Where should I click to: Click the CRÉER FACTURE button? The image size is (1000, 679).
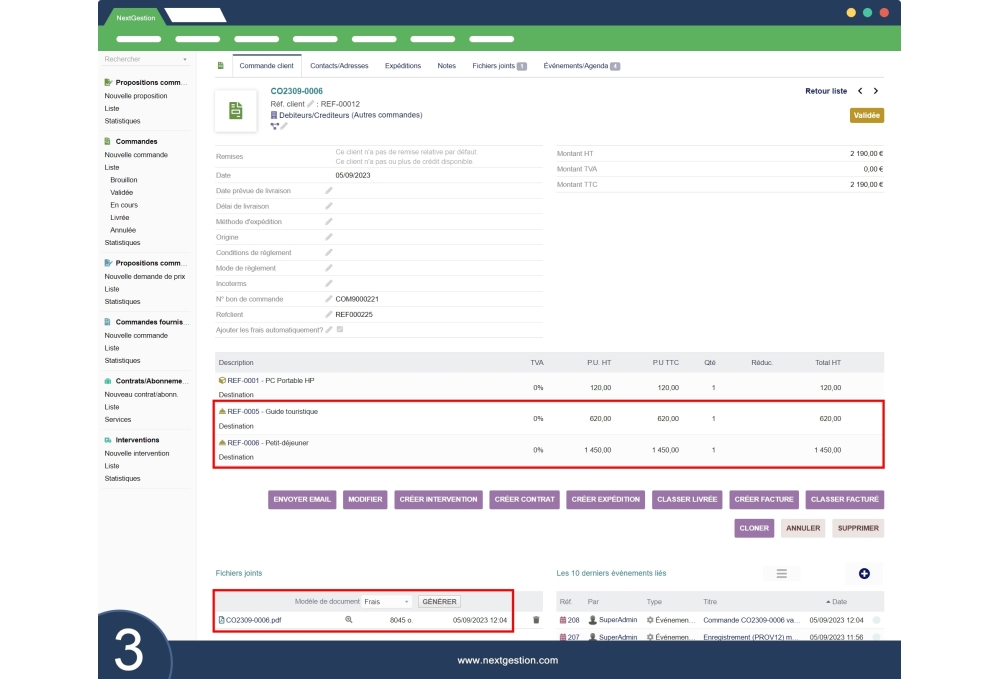pyautogui.click(x=763, y=499)
